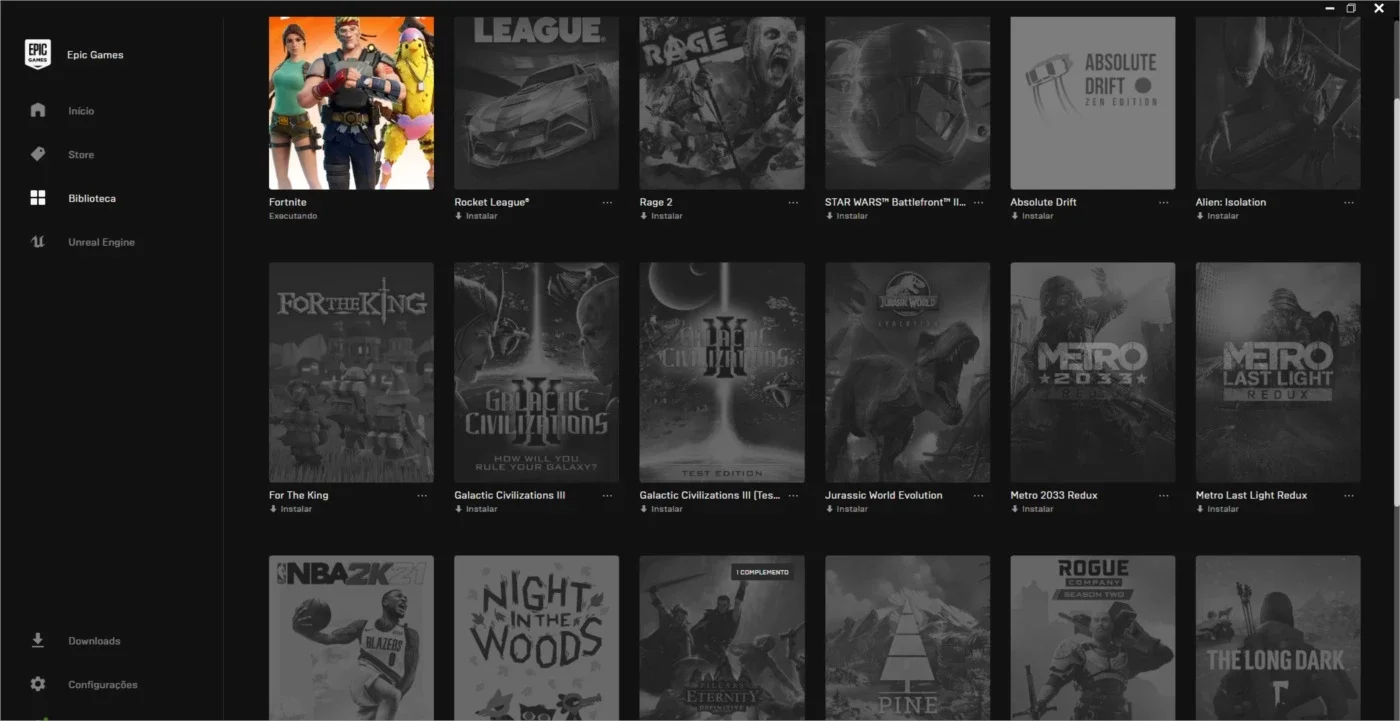Click the Biblioteca grid icon
This screenshot has height=721, width=1400.
tap(38, 198)
